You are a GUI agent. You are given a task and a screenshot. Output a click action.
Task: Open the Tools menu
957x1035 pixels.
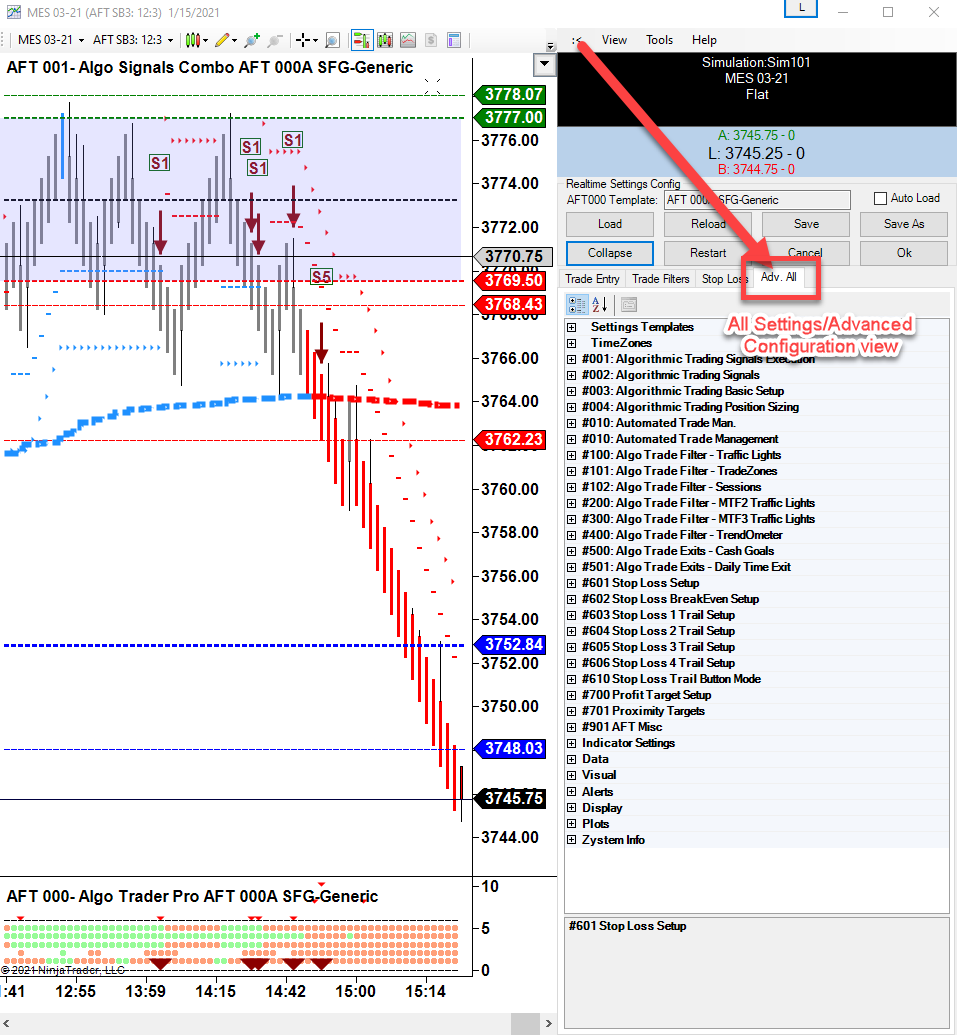(659, 40)
